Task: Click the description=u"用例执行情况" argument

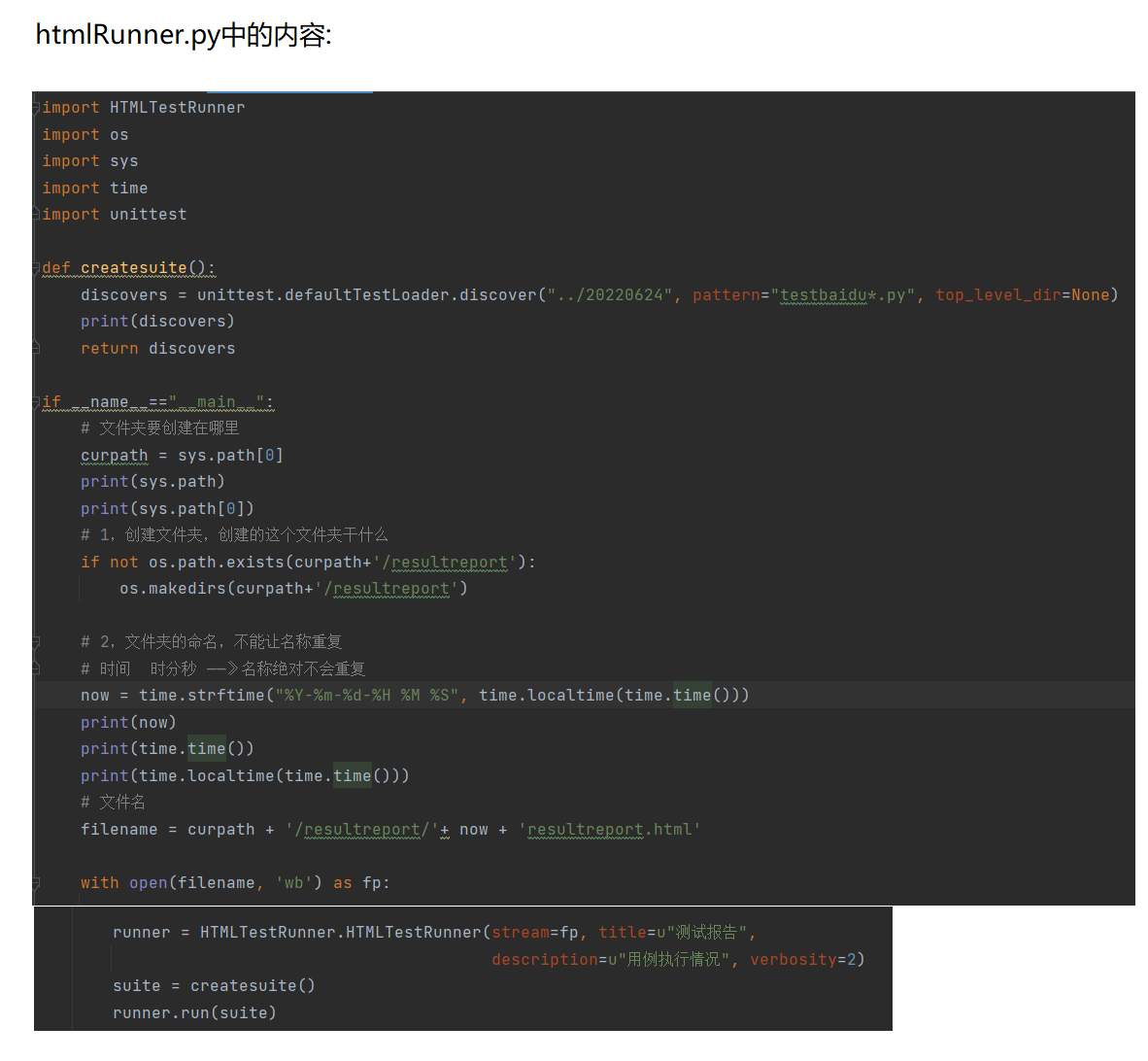Action: 611,959
